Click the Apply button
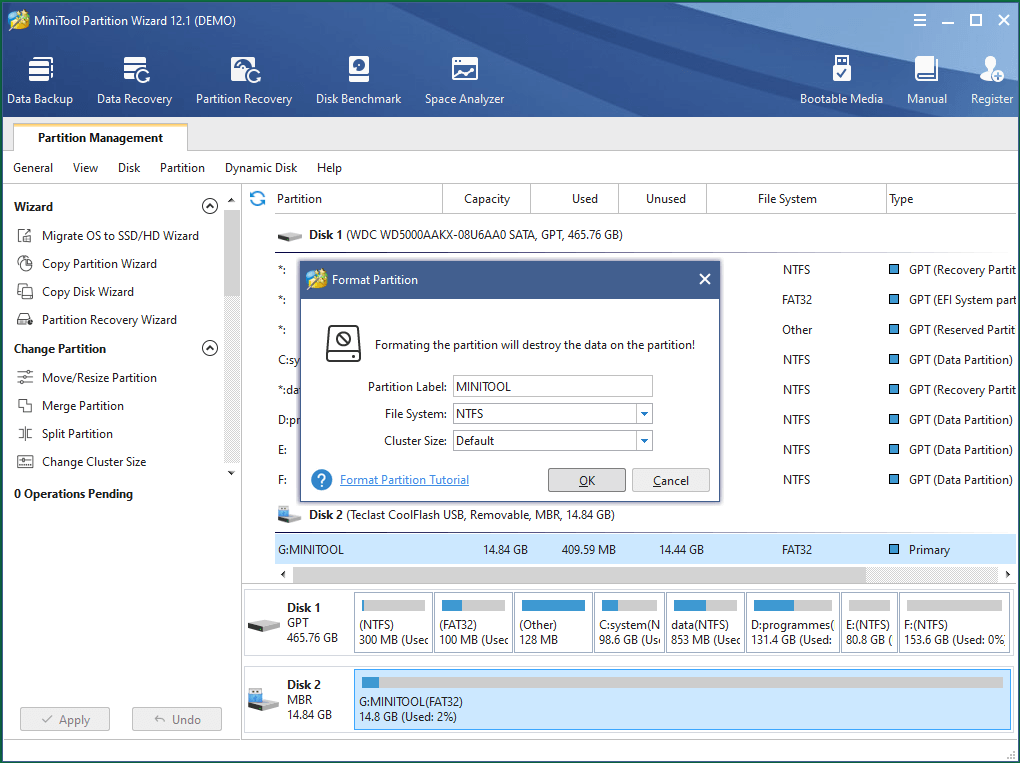The height and width of the screenshot is (763, 1020). coord(65,719)
